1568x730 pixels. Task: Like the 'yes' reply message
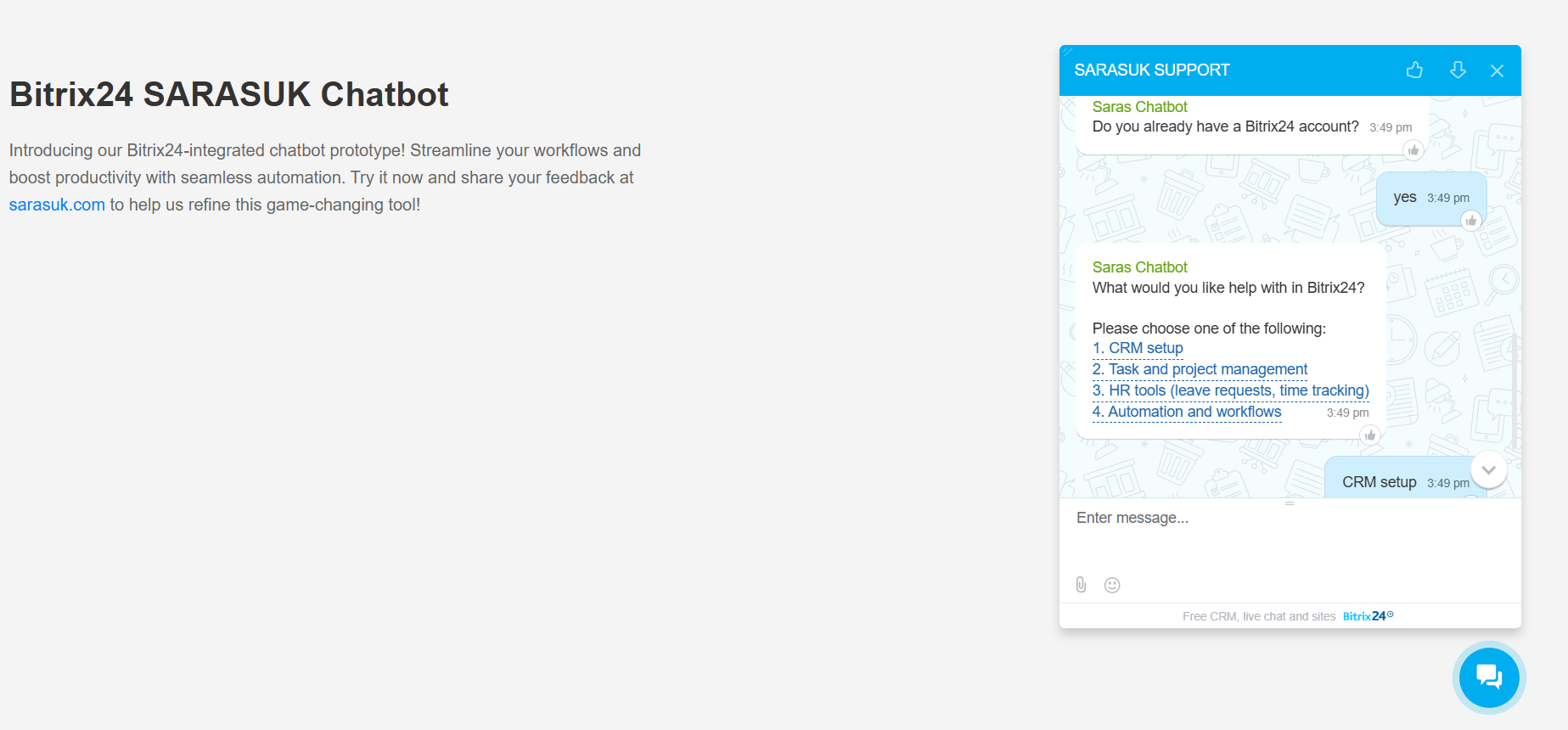[1471, 221]
